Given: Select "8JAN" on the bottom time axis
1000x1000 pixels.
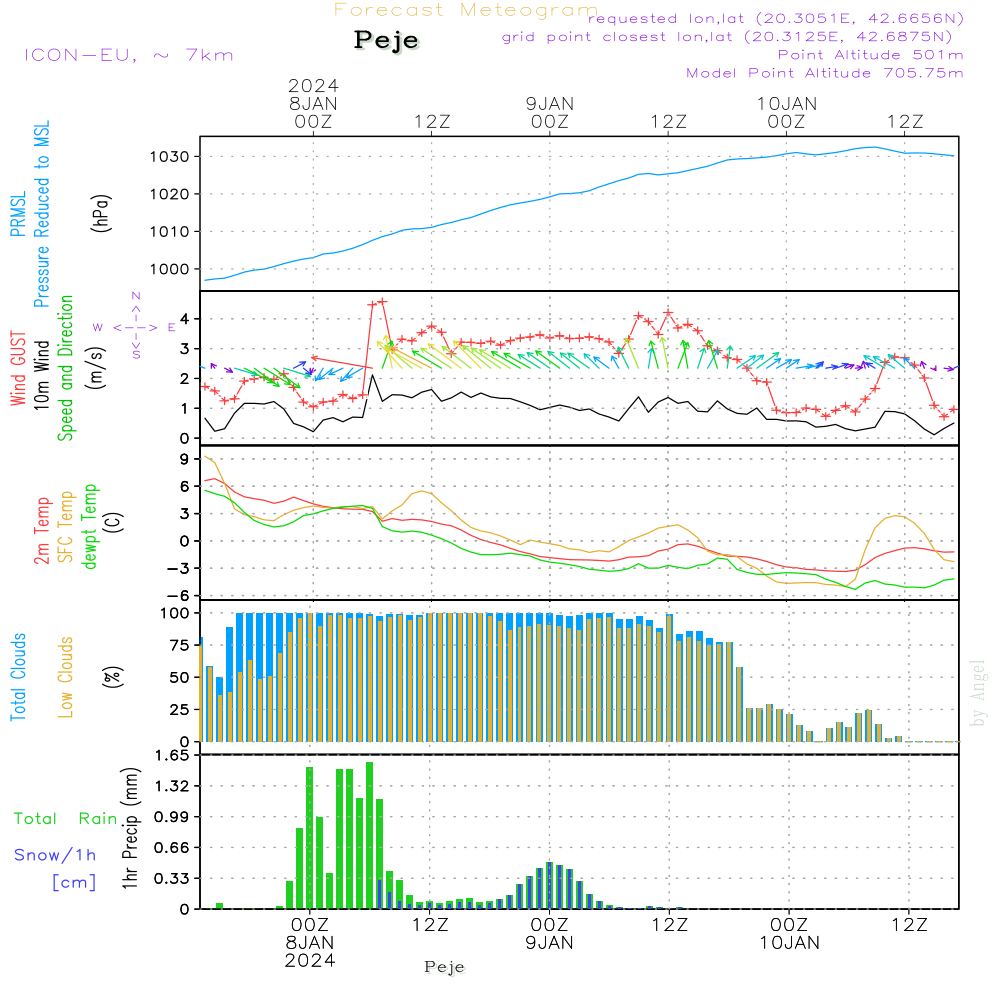Looking at the screenshot, I should (310, 943).
